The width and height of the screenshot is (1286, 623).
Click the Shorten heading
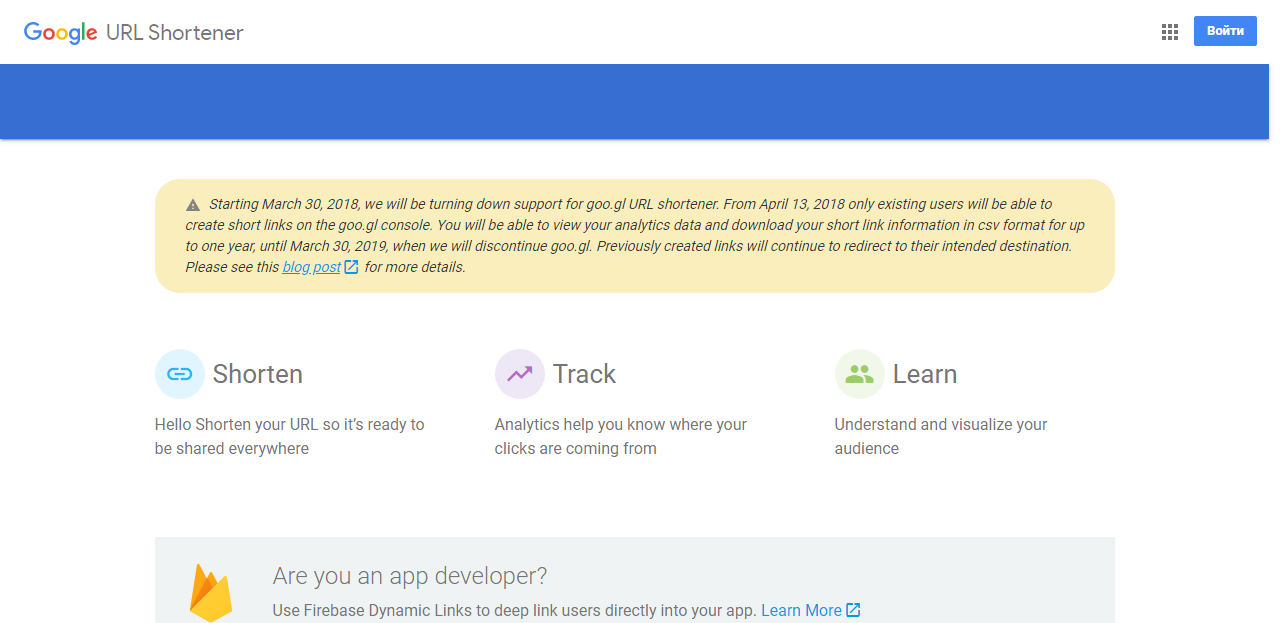[257, 374]
